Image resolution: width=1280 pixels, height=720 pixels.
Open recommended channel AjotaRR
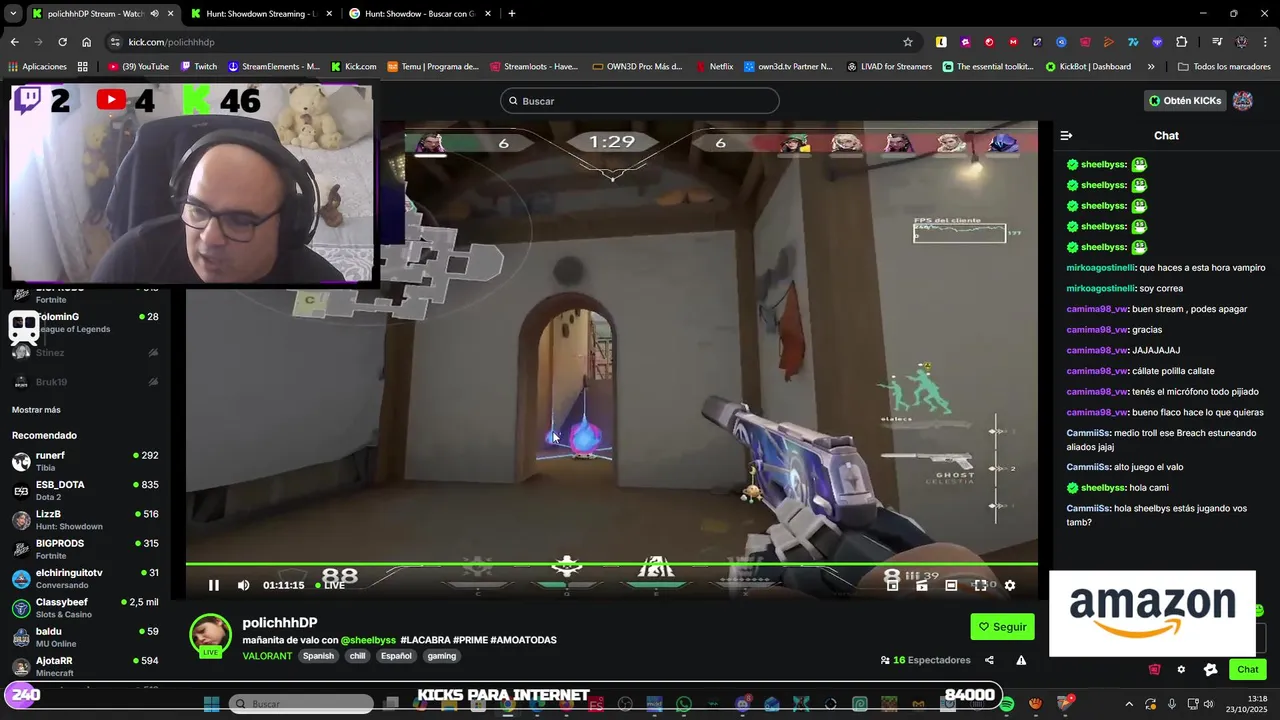pyautogui.click(x=85, y=666)
